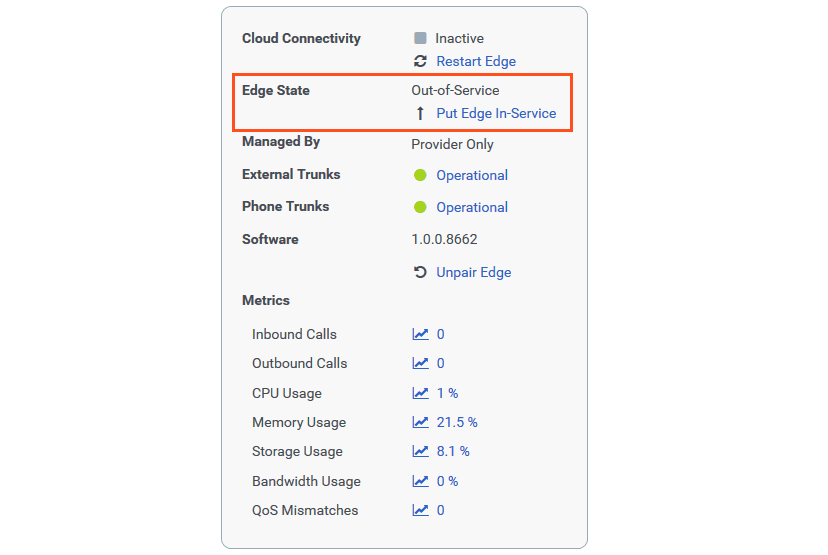Click the Unpair Edge undo icon
The width and height of the screenshot is (828, 555).
[420, 272]
